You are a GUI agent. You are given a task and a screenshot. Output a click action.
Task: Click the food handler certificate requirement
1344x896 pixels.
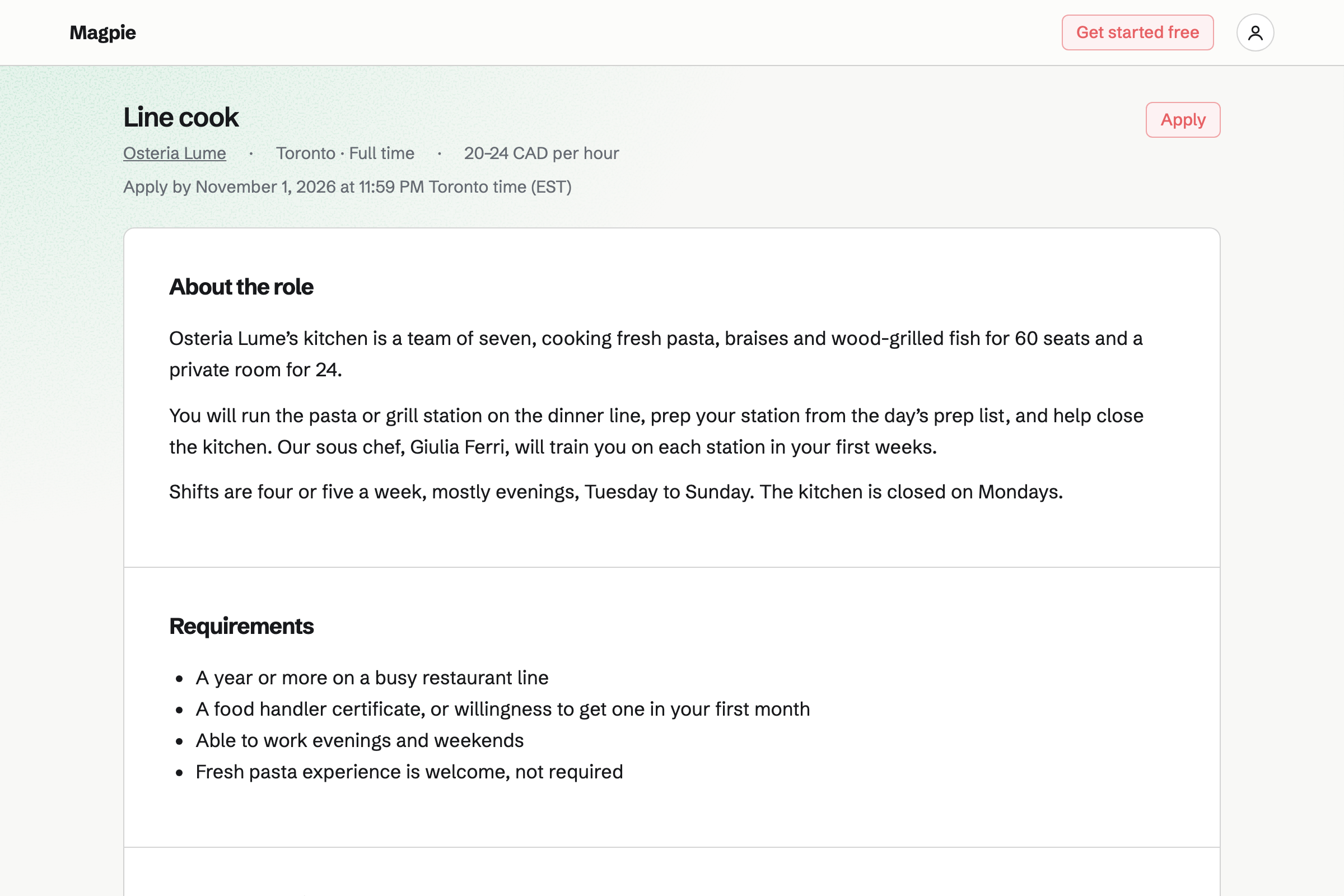[x=503, y=709]
